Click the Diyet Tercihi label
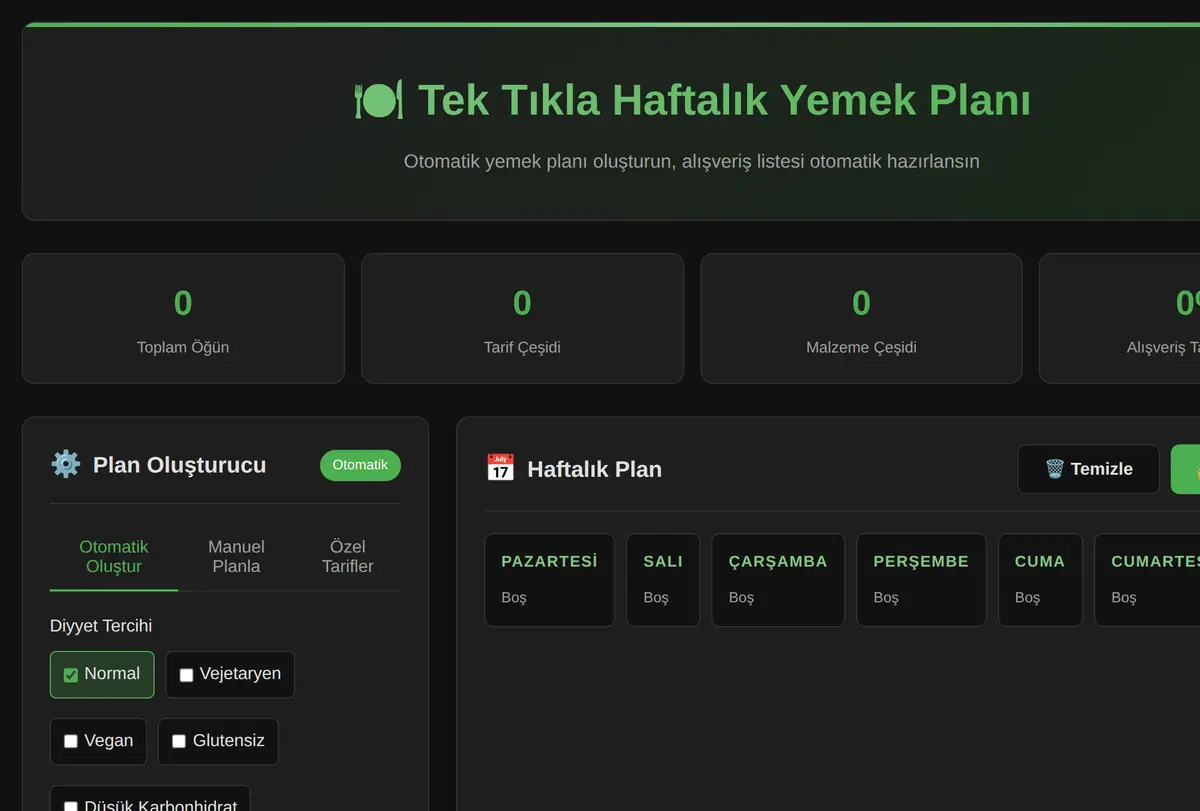 (101, 626)
